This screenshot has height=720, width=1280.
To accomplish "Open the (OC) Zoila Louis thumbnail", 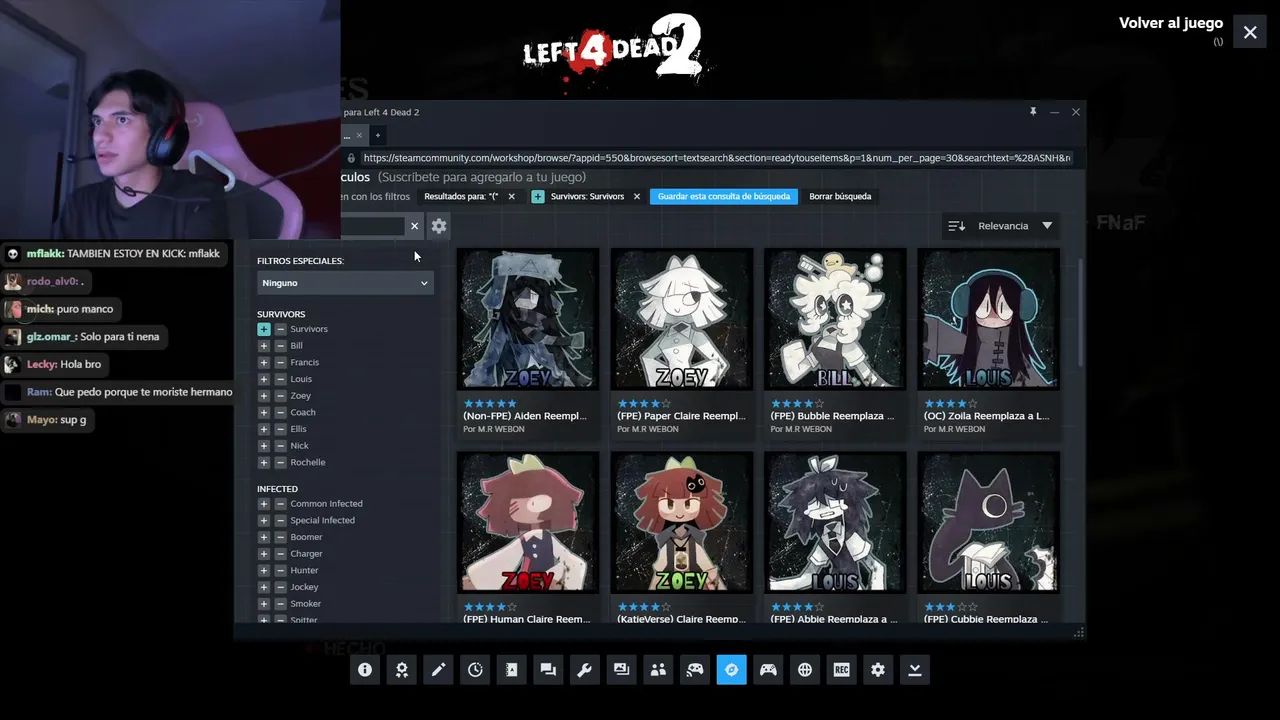I will [988, 319].
